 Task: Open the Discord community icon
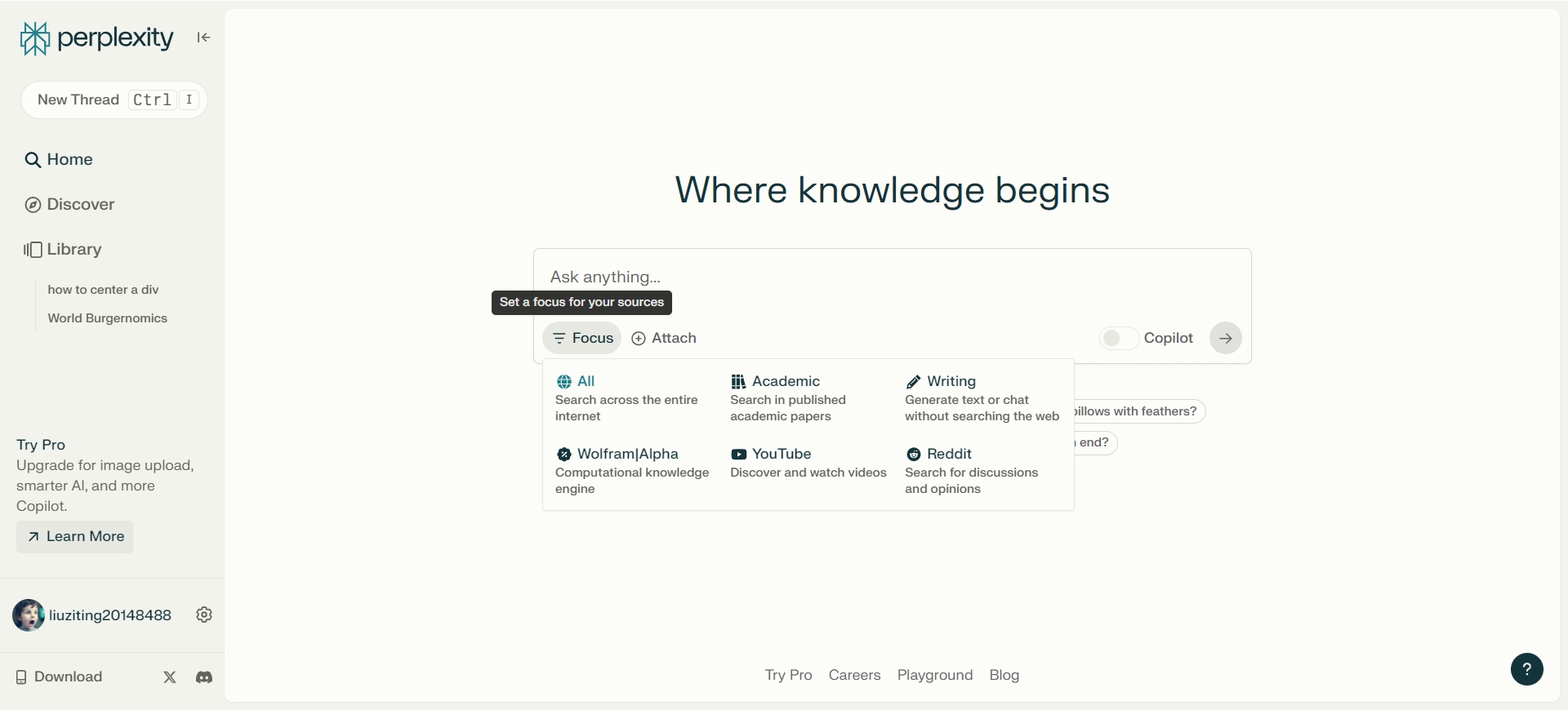click(x=204, y=677)
